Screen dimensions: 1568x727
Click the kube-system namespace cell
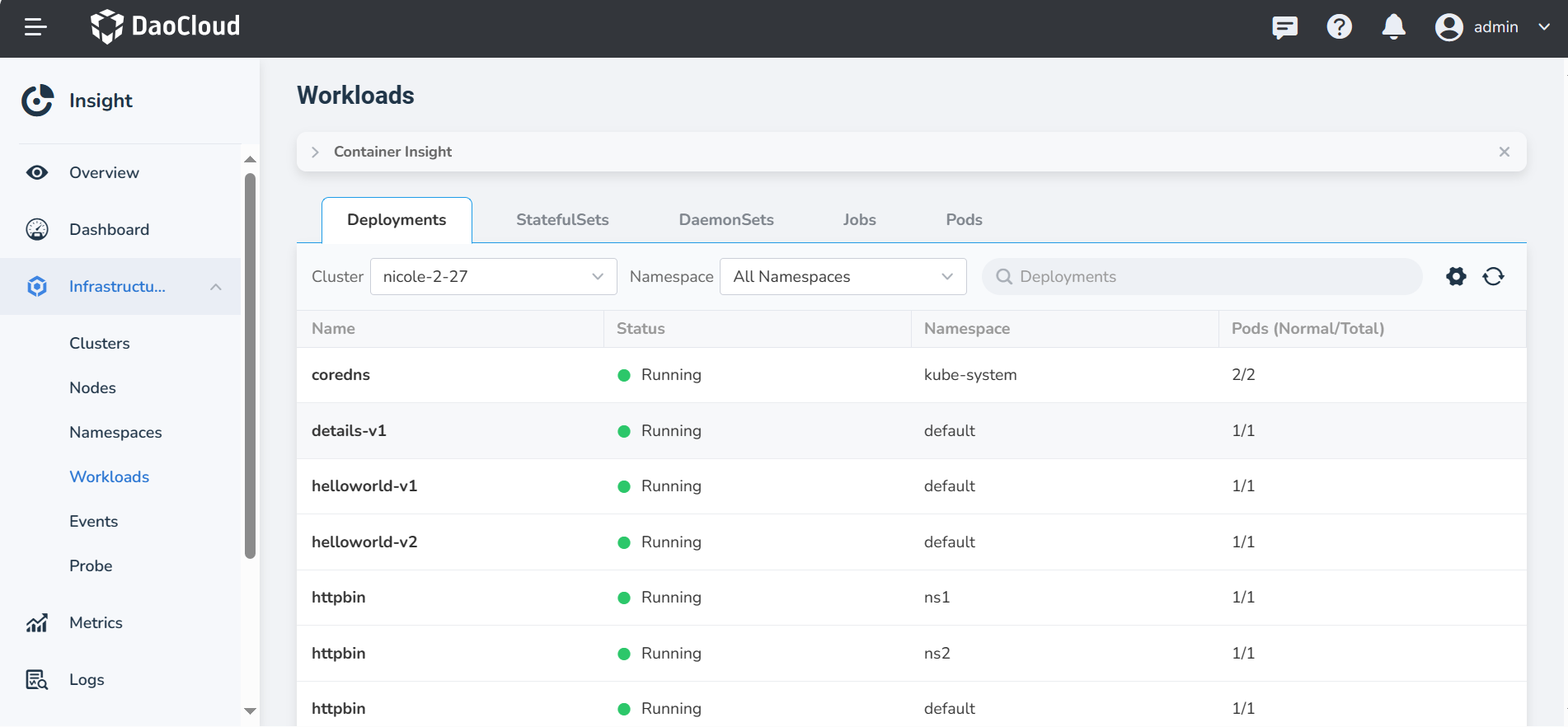(970, 375)
